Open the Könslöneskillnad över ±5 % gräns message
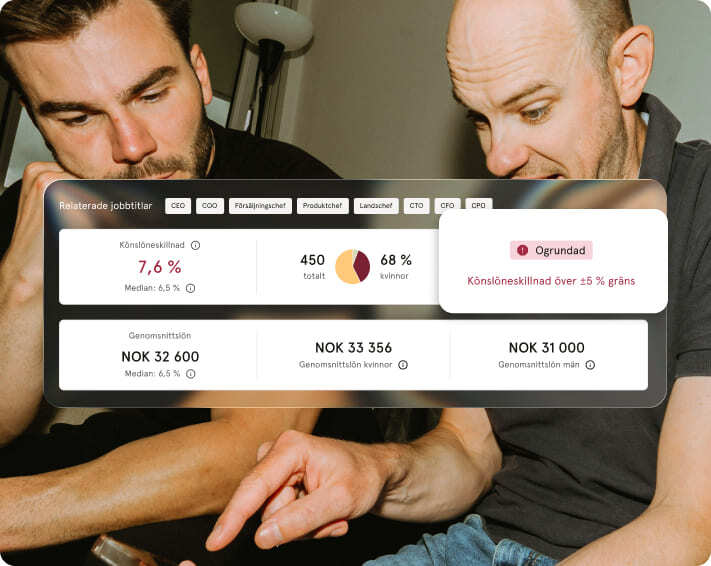 click(x=551, y=281)
